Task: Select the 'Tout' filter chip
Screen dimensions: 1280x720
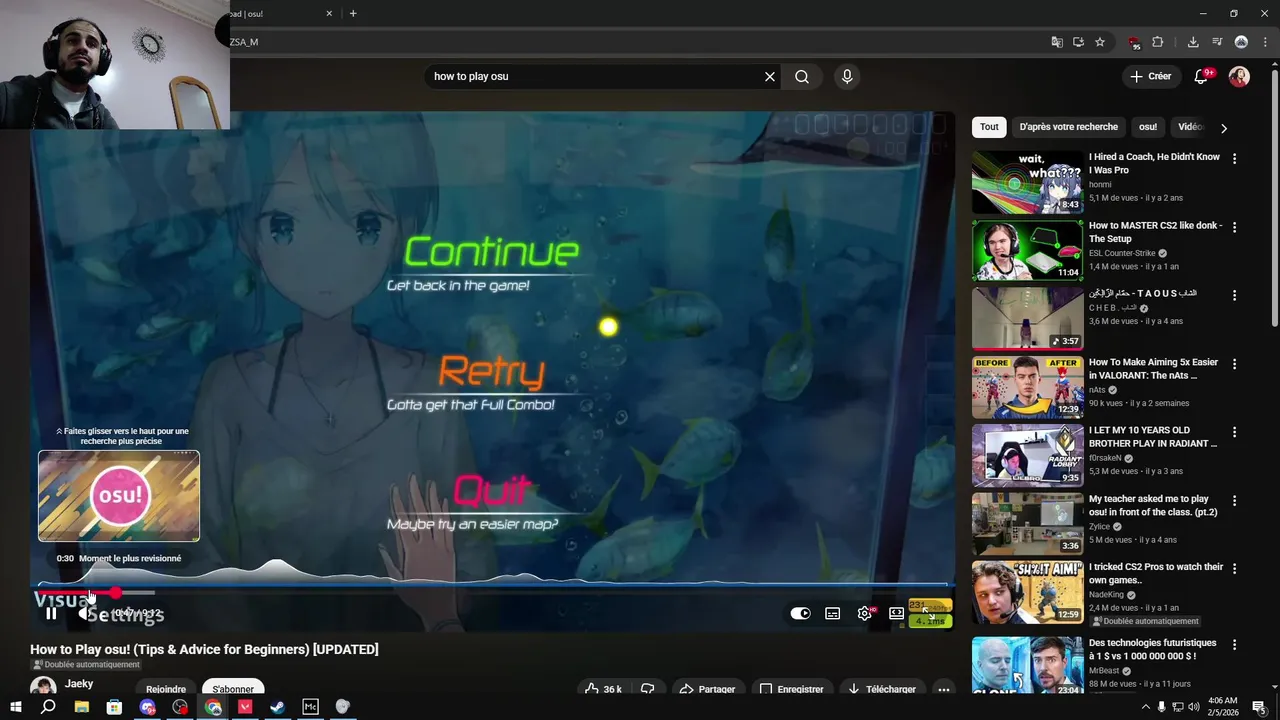Action: pyautogui.click(x=989, y=127)
